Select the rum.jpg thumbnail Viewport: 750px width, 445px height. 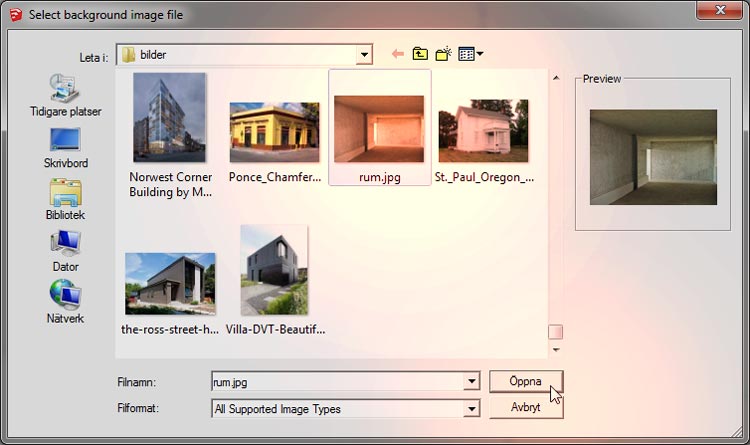(379, 129)
